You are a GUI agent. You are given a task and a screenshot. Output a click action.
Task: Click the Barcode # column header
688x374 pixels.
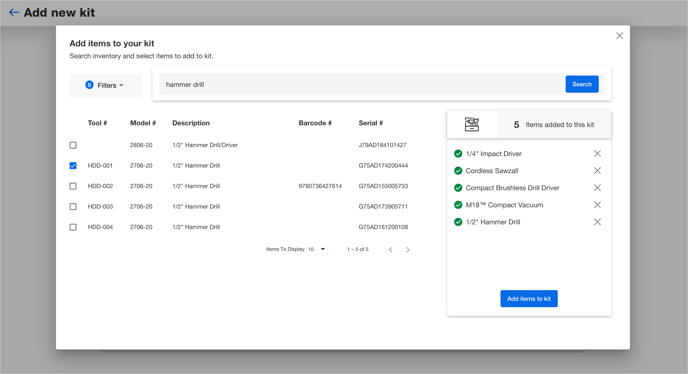pyautogui.click(x=315, y=123)
